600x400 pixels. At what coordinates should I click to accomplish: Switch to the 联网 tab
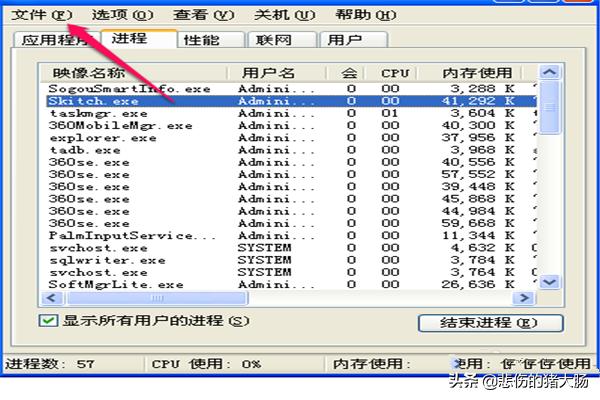coord(281,40)
